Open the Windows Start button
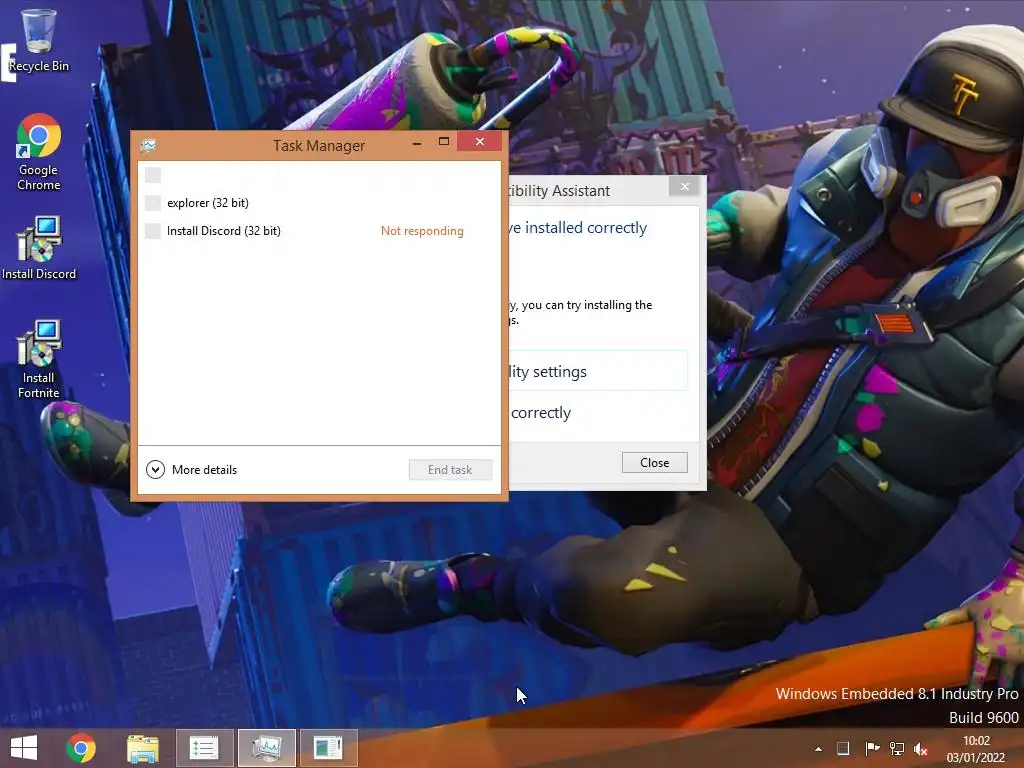Viewport: 1024px width, 768px height. pos(24,748)
